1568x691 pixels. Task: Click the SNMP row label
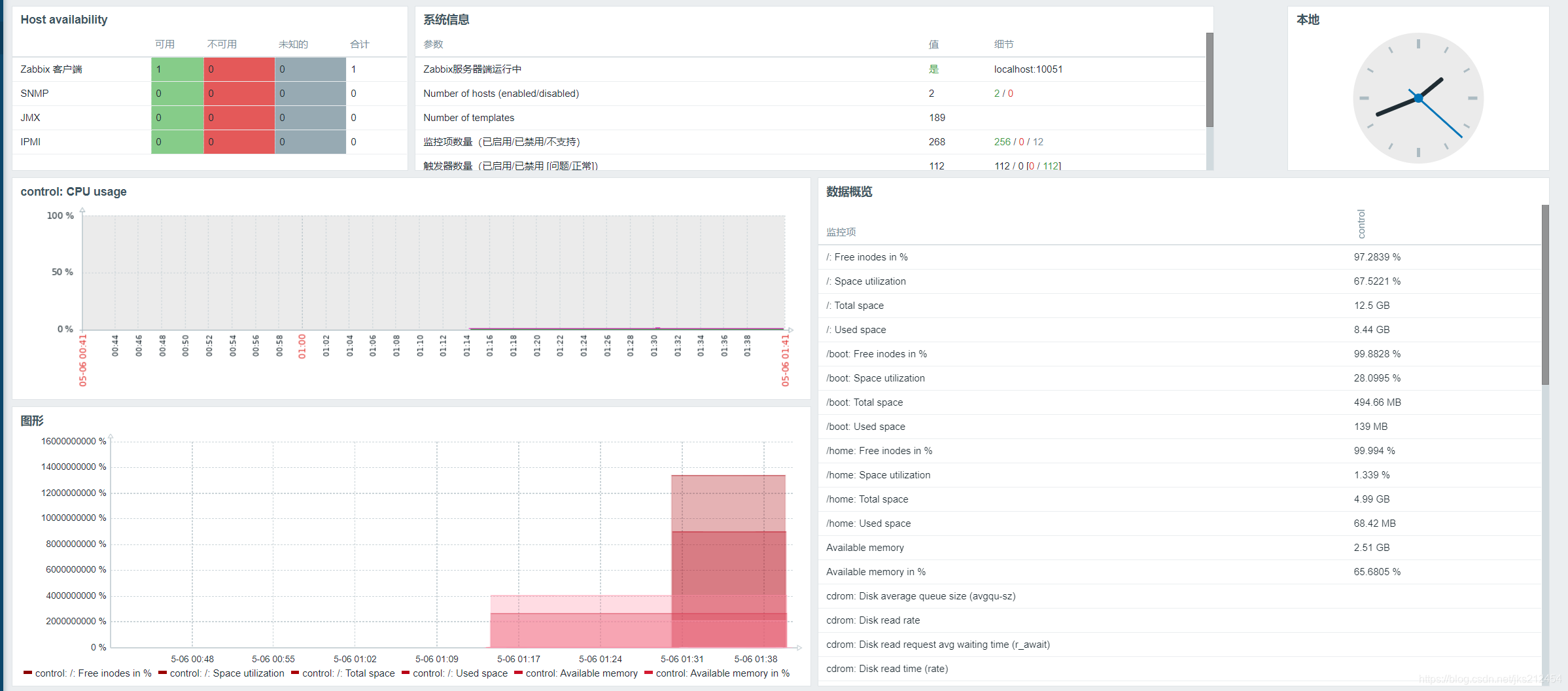pos(35,94)
